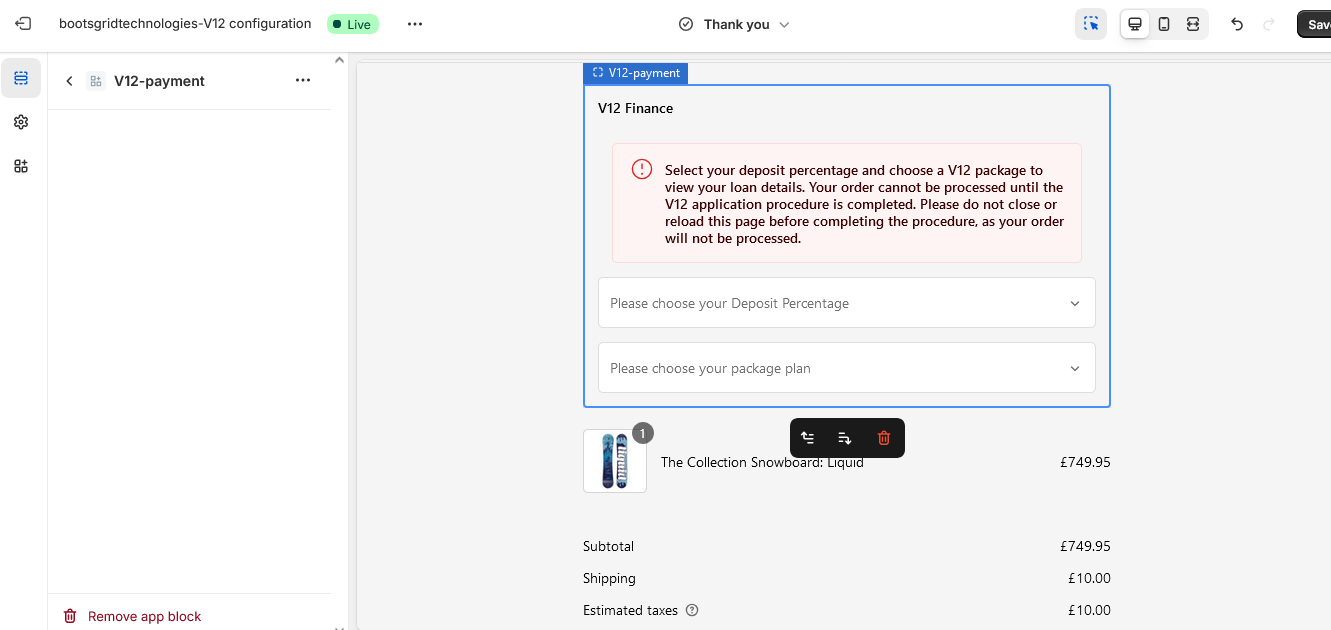Open the Settings gear panel
Viewport: 1331px width, 630px height.
21,122
